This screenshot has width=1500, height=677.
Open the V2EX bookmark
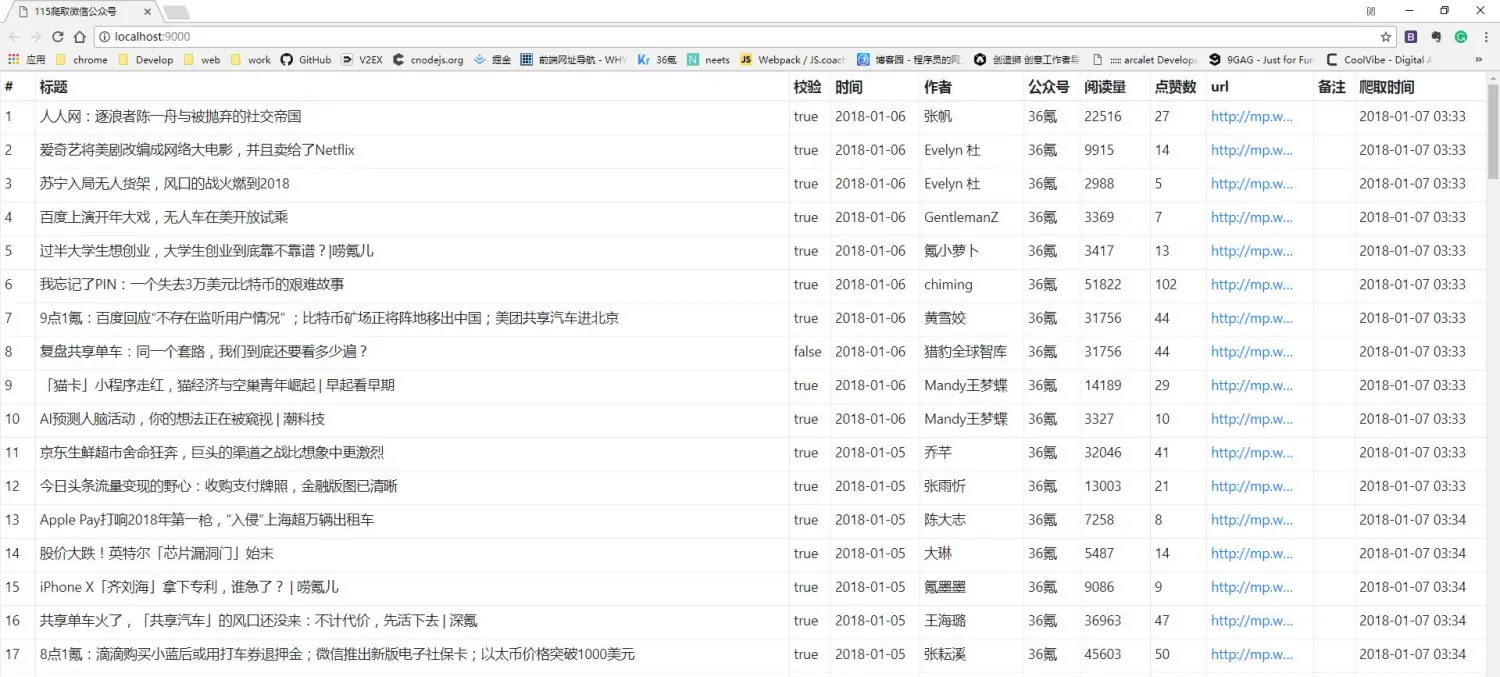click(x=362, y=60)
